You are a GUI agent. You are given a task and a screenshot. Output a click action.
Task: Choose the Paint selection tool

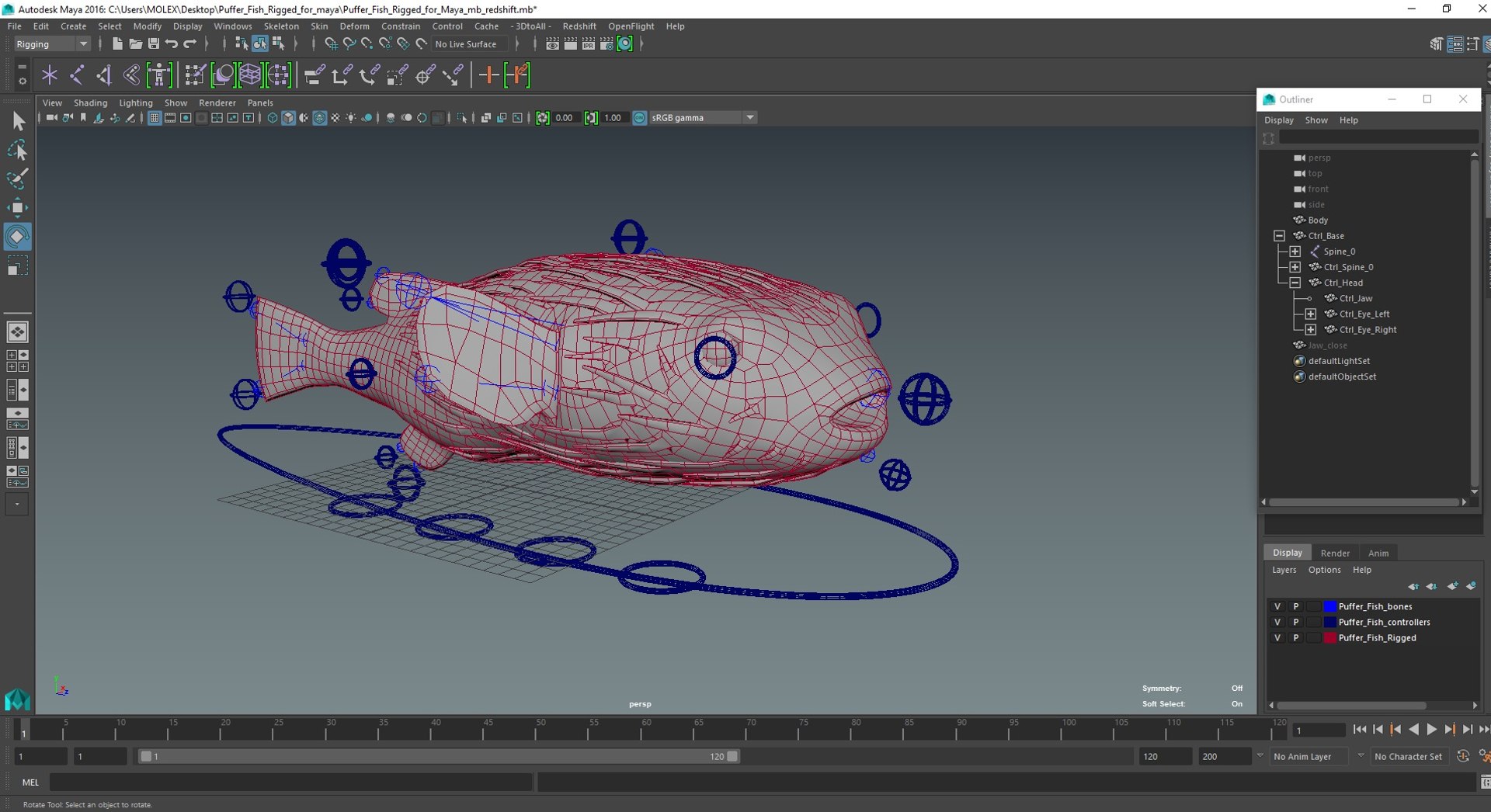pyautogui.click(x=18, y=179)
